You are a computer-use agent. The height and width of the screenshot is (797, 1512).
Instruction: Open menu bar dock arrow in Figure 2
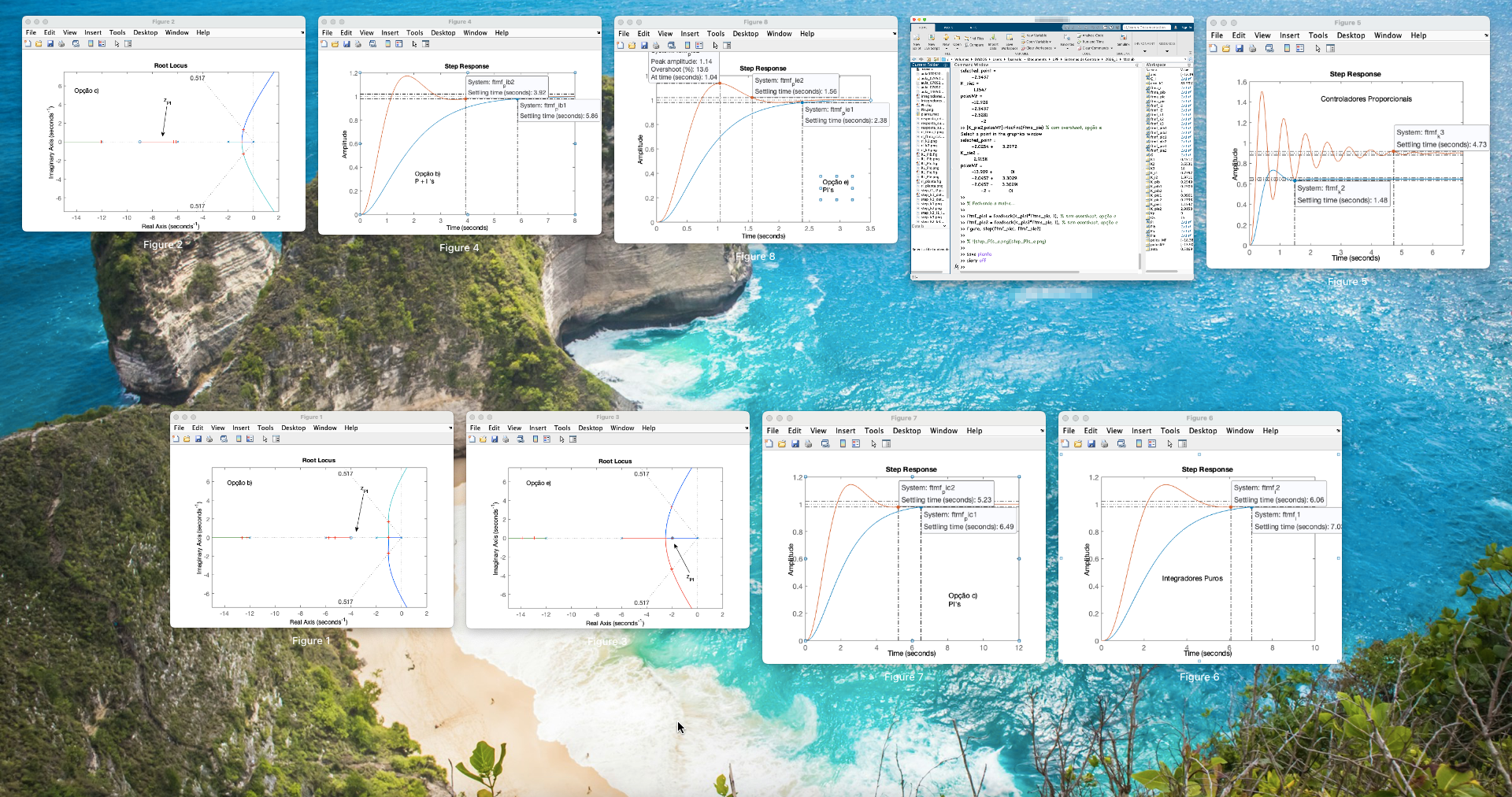[x=302, y=32]
